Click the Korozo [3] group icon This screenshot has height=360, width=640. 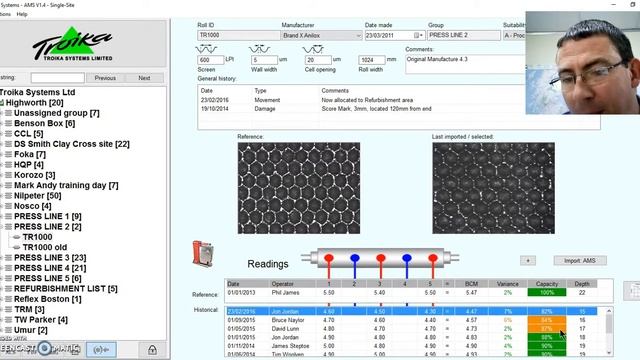pyautogui.click(x=9, y=175)
